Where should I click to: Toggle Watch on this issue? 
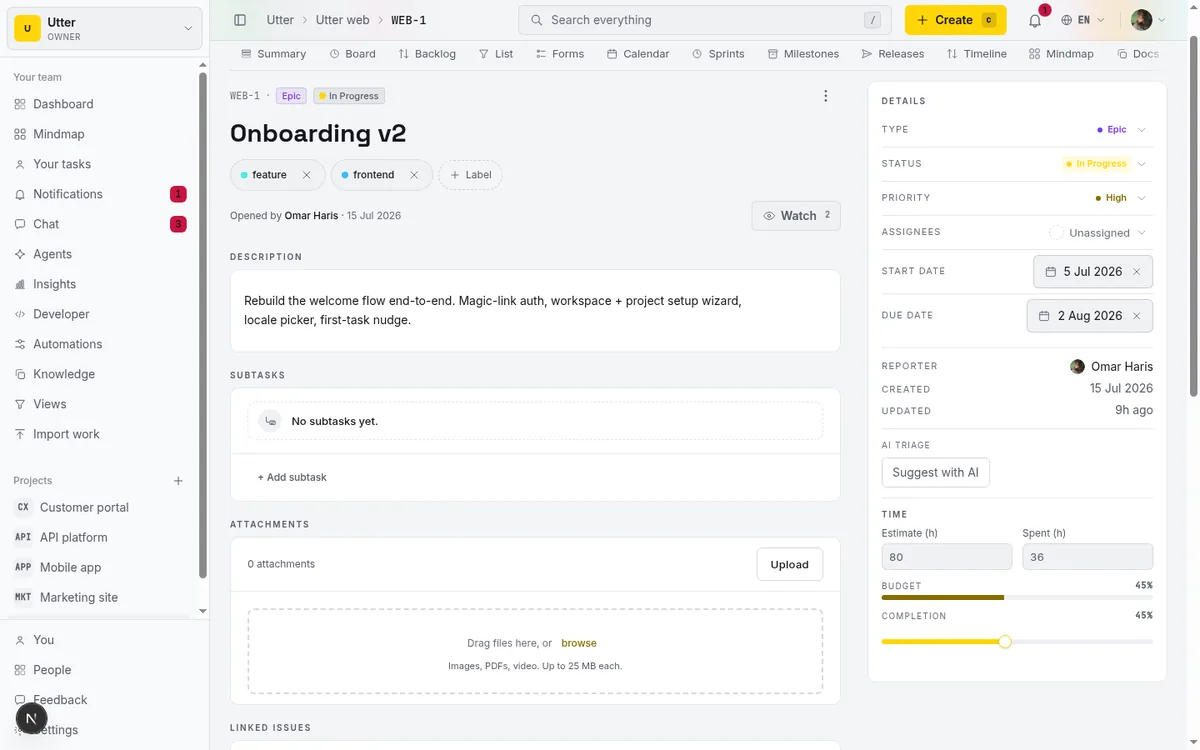pos(796,216)
